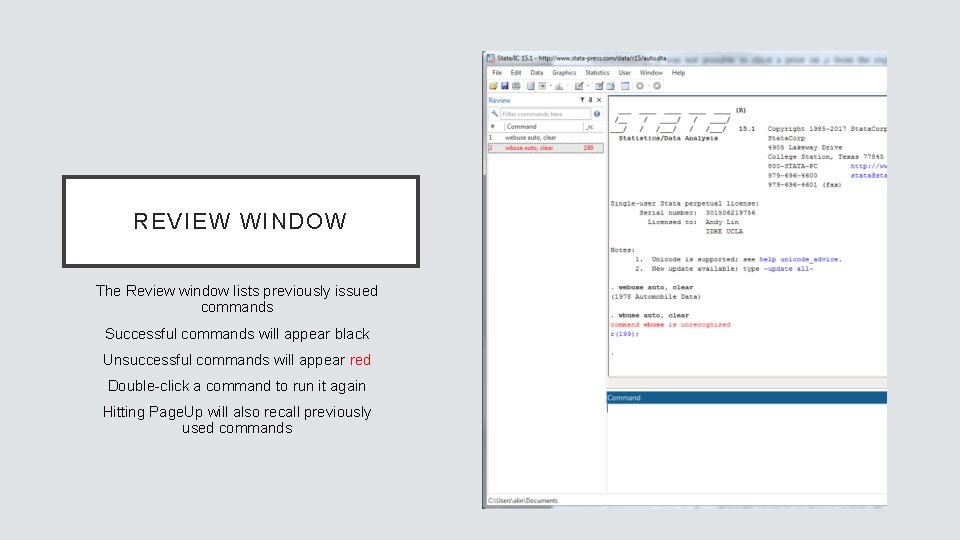Viewport: 960px width, 540px height.
Task: Click the Stata icon in the title bar
Action: 490,58
